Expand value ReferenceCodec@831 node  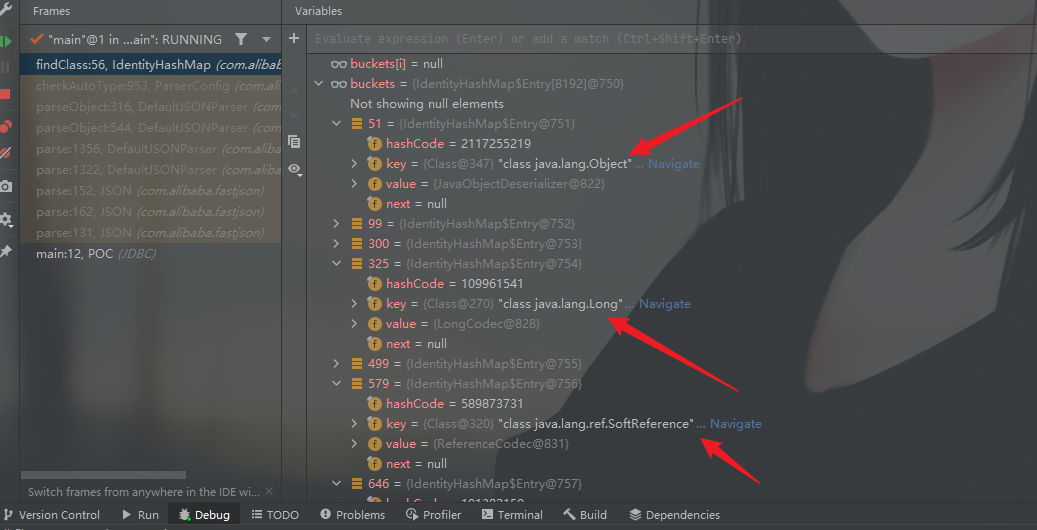(x=354, y=443)
